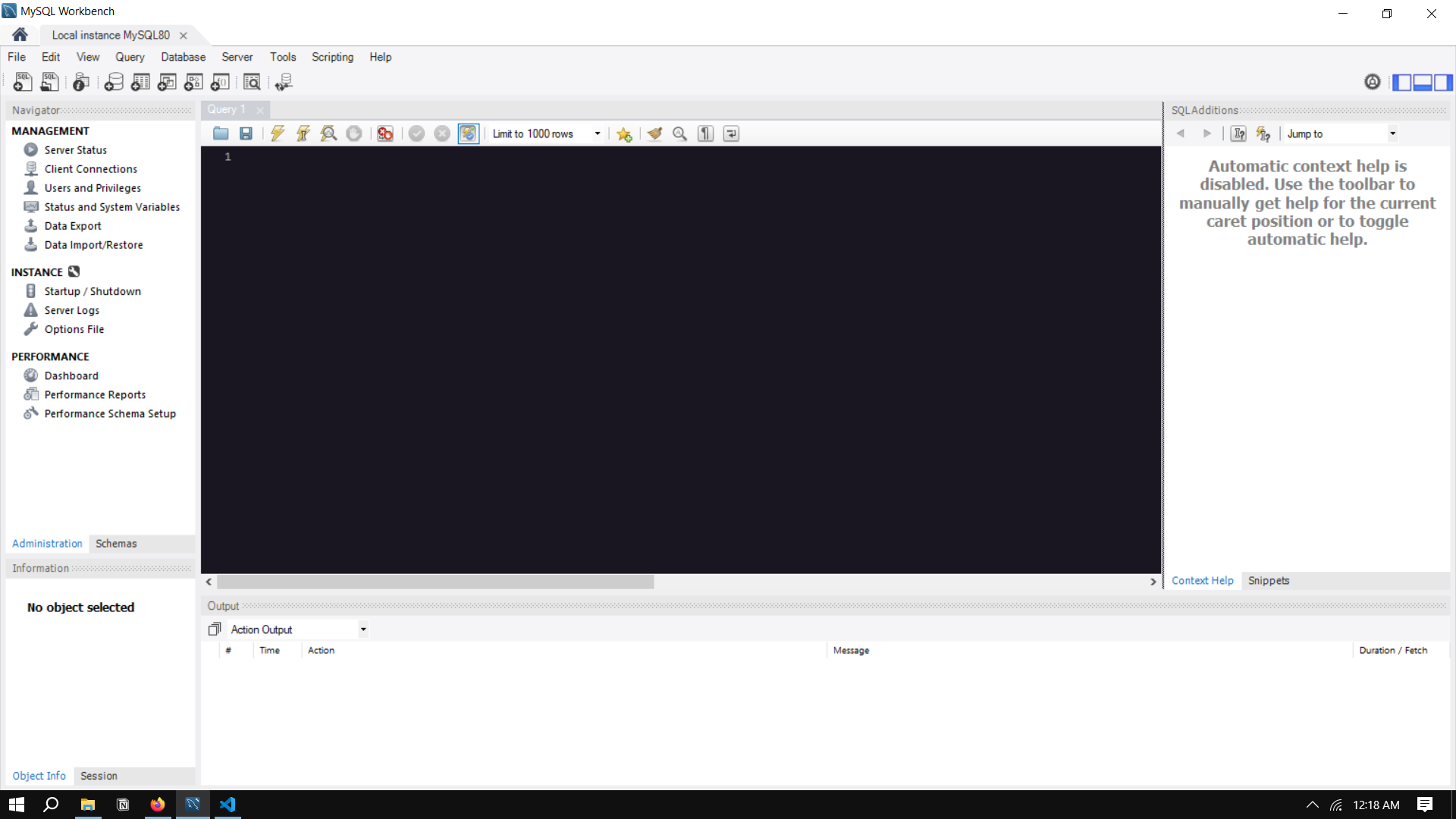Image resolution: width=1456 pixels, height=819 pixels.
Task: Toggle word wrapping in the SQL editor
Action: click(x=730, y=133)
